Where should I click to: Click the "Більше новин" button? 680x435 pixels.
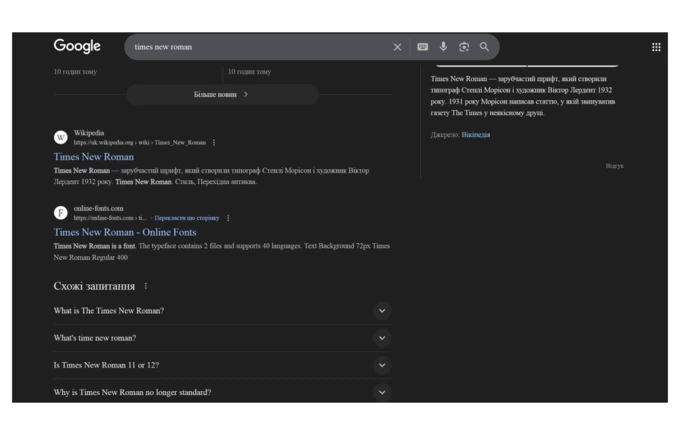[222, 94]
